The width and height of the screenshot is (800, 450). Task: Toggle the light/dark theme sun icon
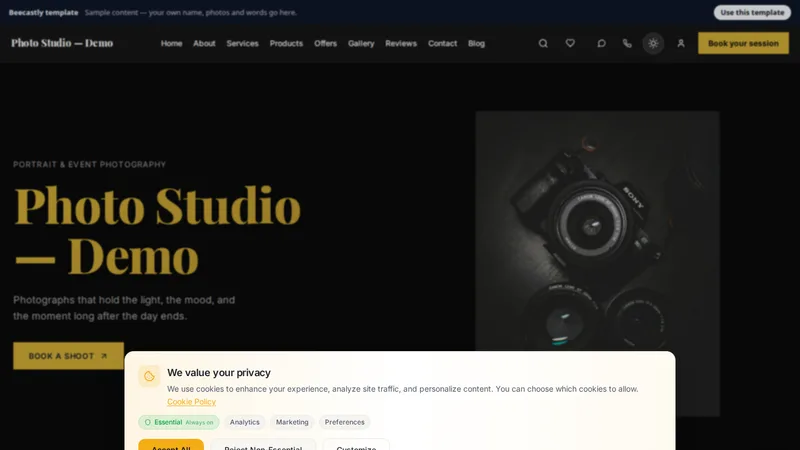coord(653,43)
